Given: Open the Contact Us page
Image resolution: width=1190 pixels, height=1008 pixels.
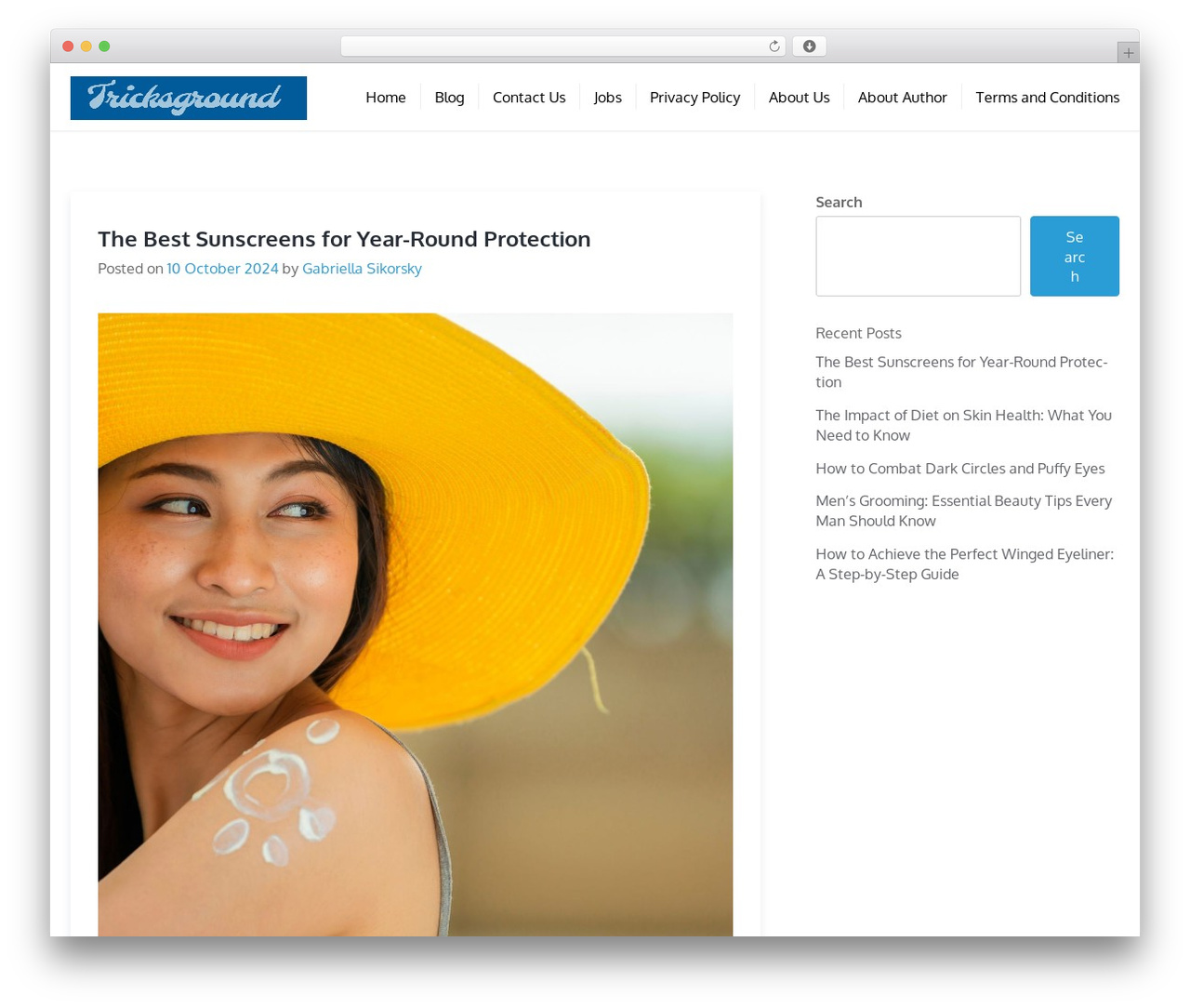Looking at the screenshot, I should tap(529, 98).
